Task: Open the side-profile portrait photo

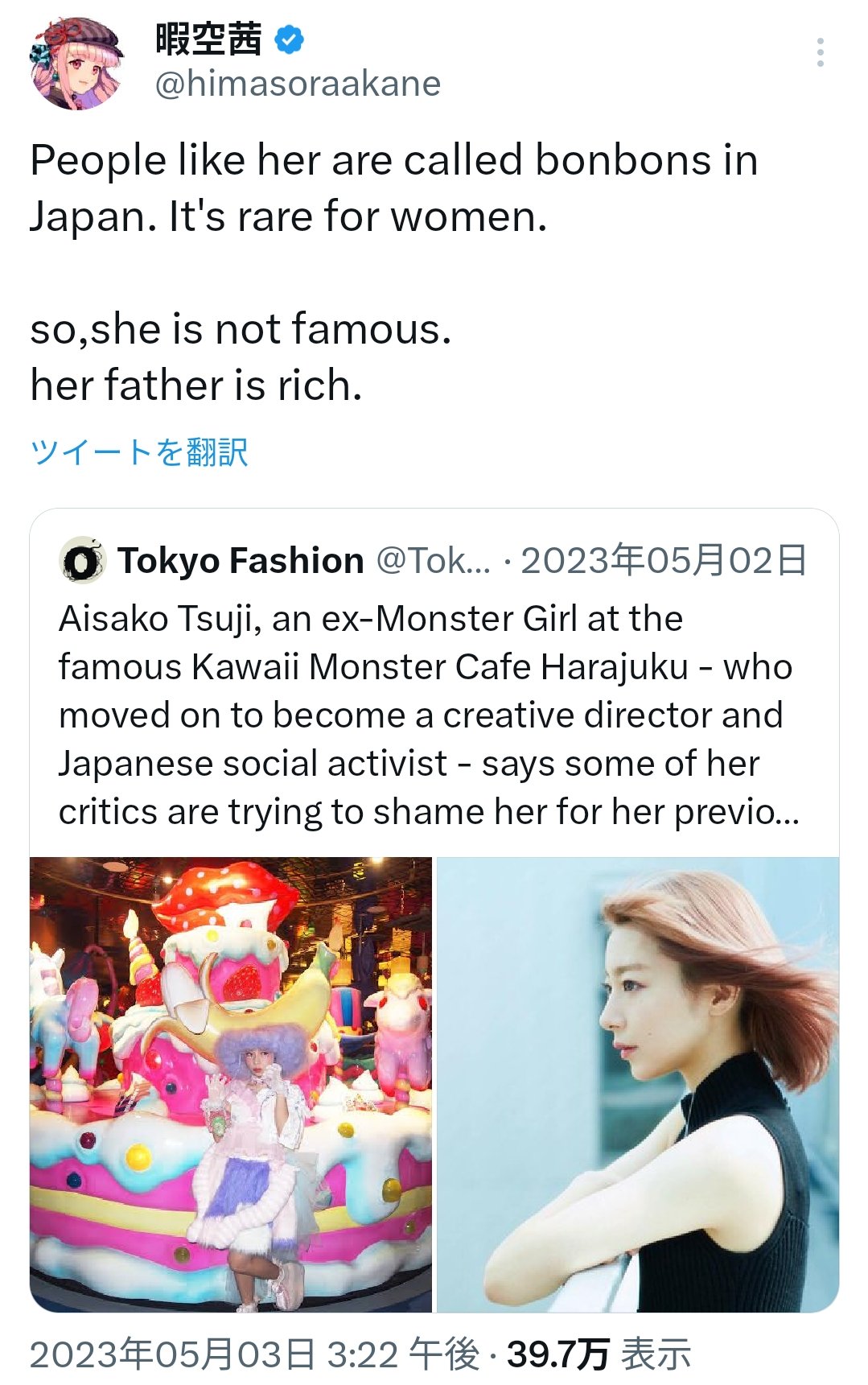Action: click(638, 1084)
